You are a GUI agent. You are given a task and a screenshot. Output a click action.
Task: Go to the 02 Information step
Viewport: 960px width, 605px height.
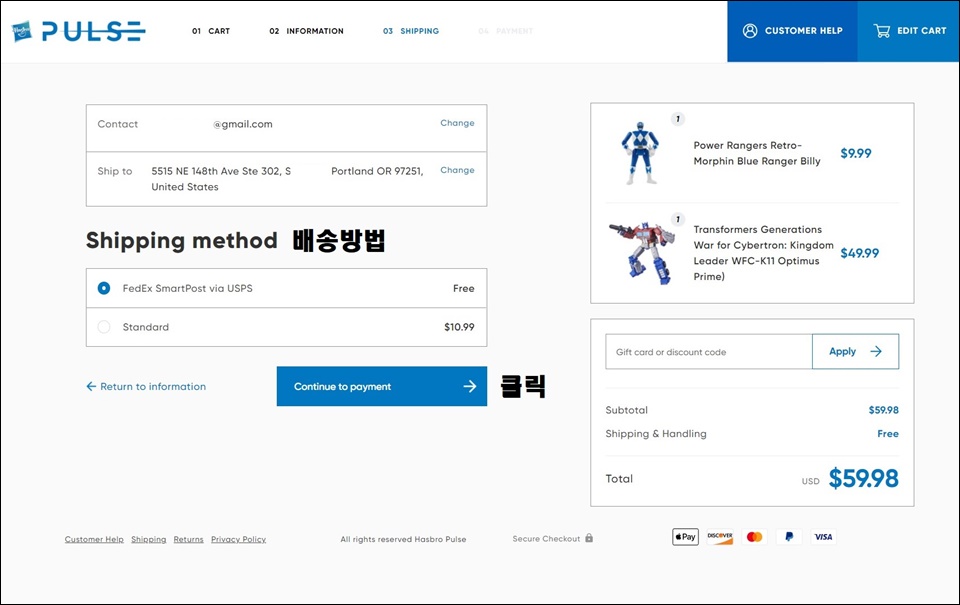pos(306,31)
